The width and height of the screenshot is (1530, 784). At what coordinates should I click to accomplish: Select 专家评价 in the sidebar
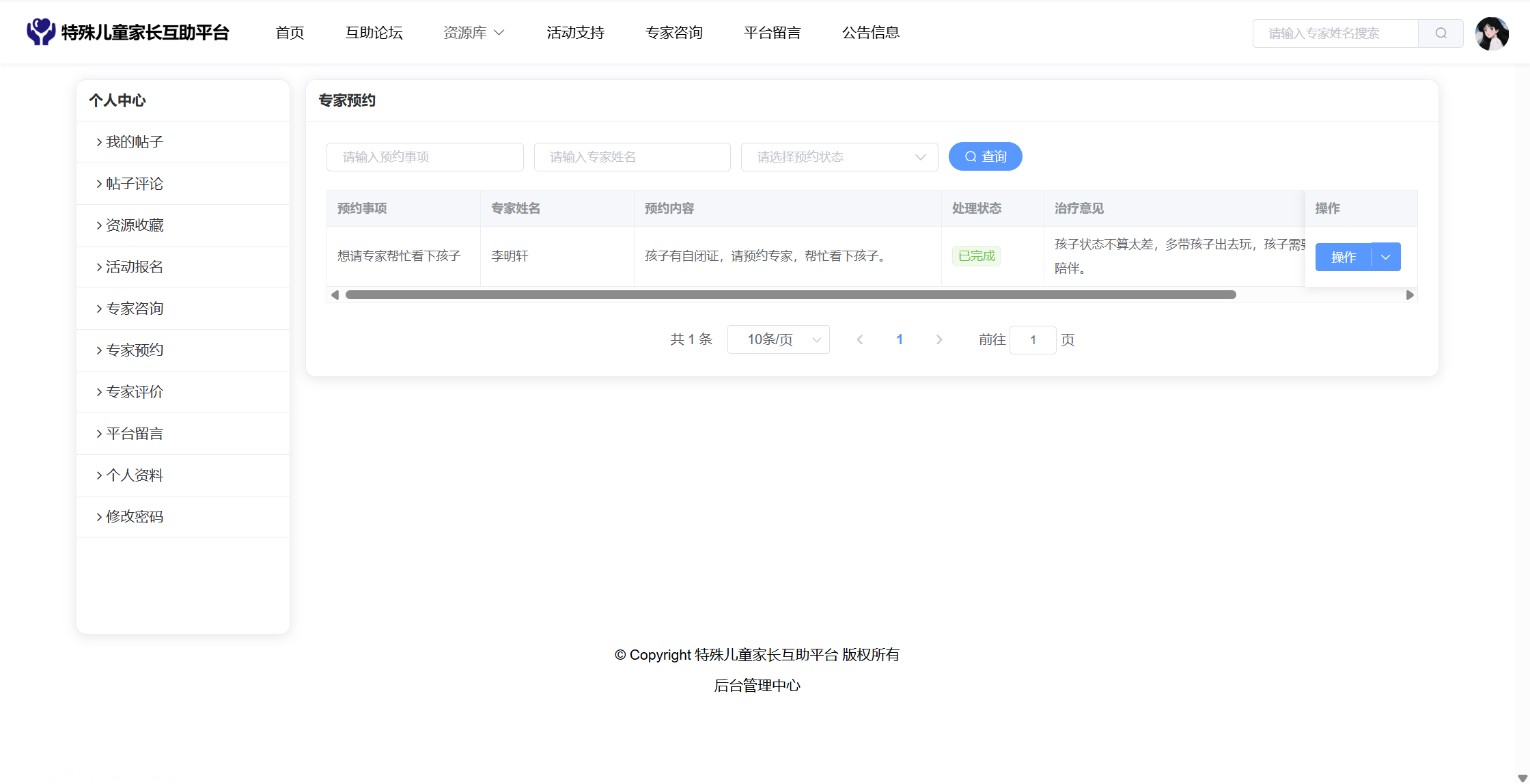pyautogui.click(x=135, y=392)
